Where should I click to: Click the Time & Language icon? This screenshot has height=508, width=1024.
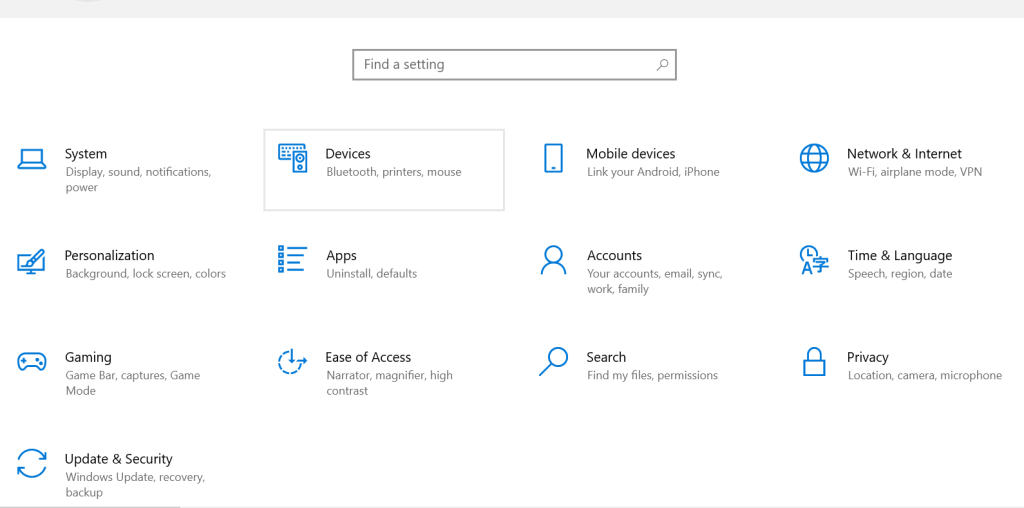814,260
